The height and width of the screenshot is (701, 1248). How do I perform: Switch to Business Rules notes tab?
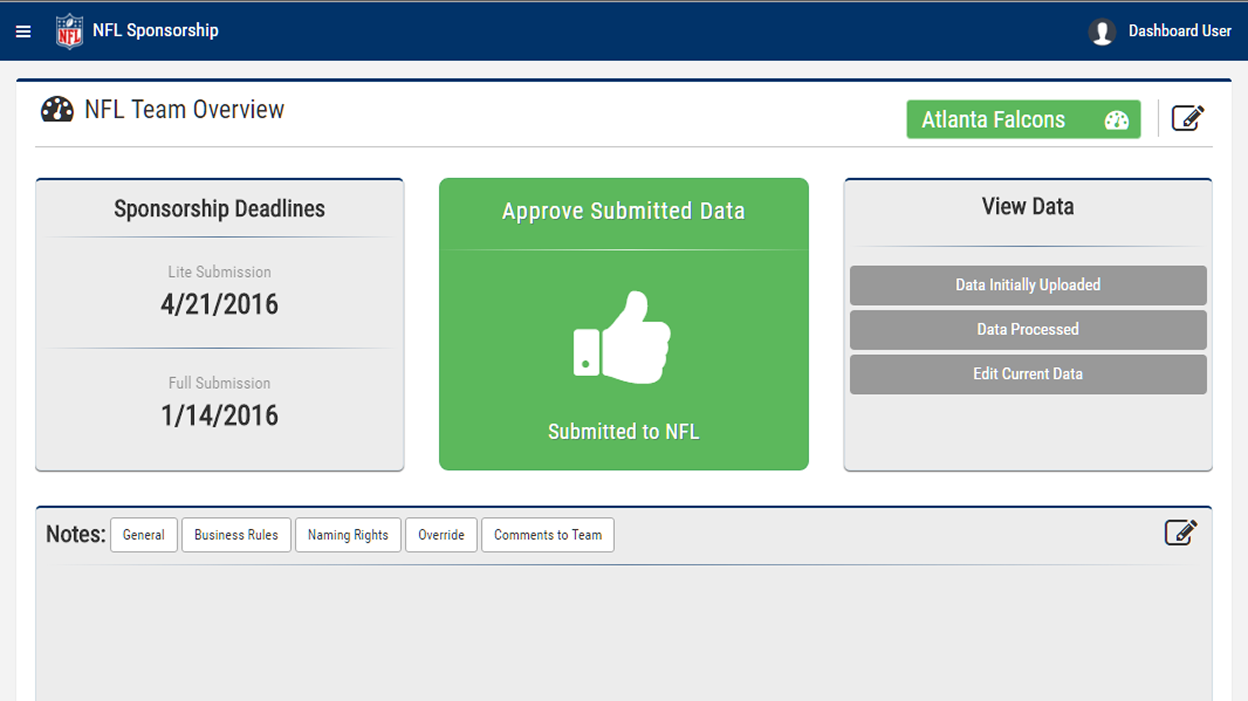pyautogui.click(x=236, y=535)
